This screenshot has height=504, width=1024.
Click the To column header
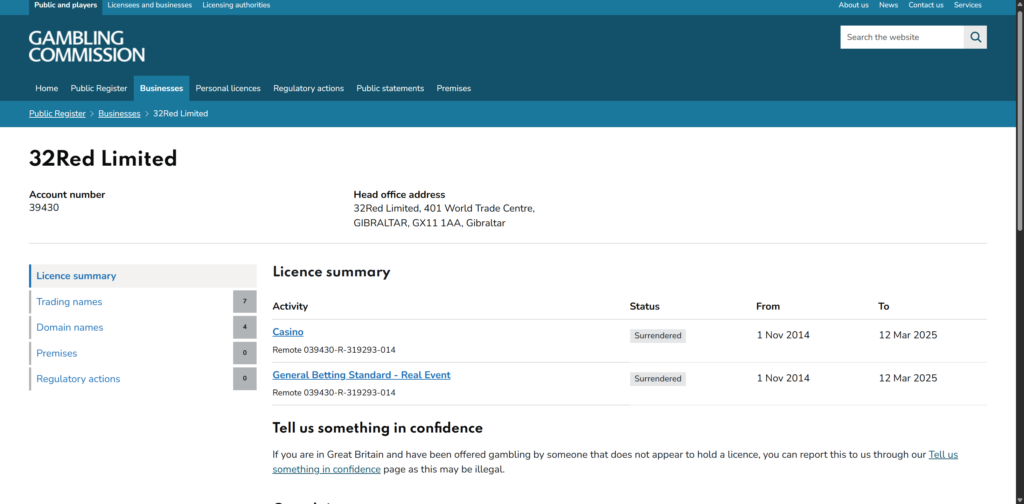pyautogui.click(x=884, y=306)
